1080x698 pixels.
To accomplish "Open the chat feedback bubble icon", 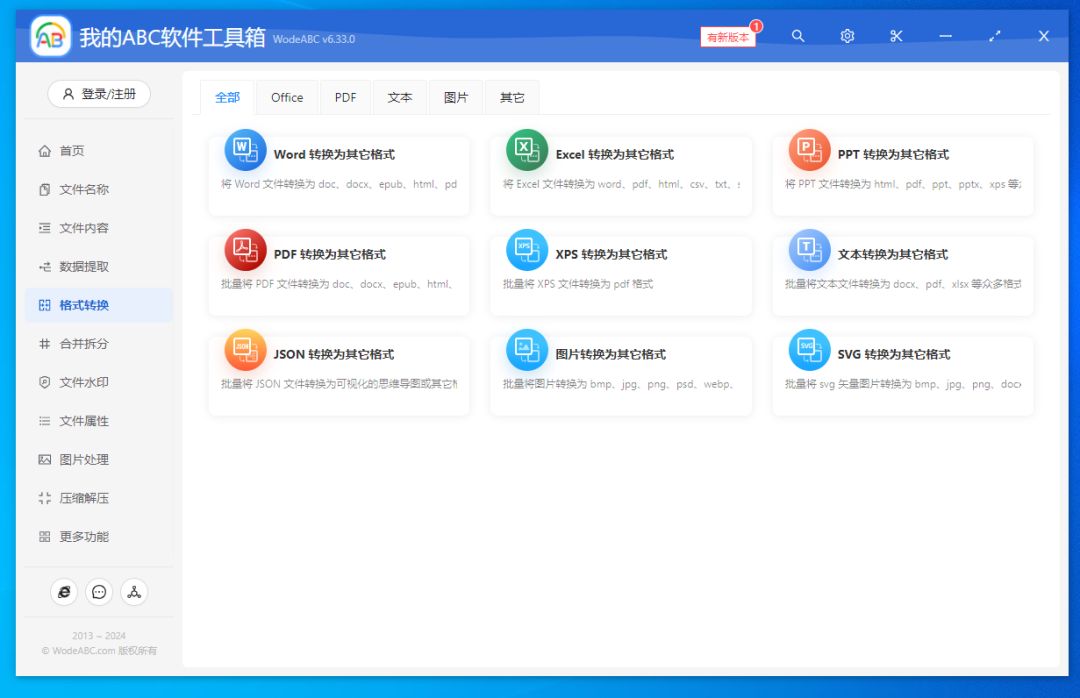I will (x=99, y=592).
